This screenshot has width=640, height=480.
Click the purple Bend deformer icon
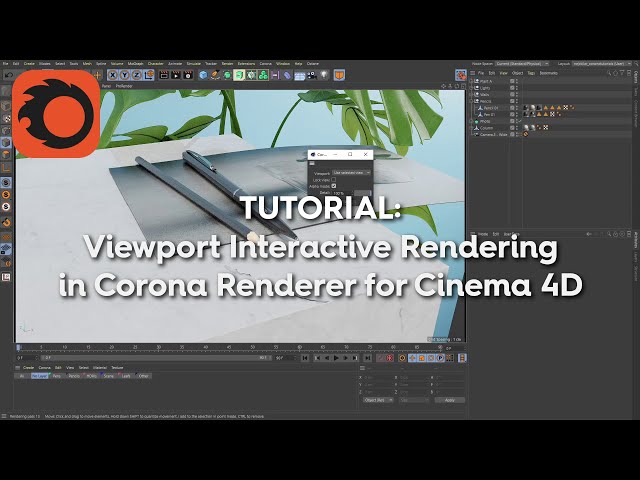click(287, 75)
